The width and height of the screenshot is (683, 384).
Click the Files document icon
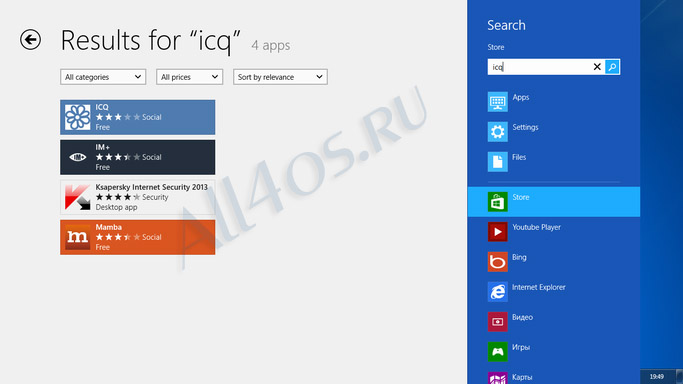(497, 162)
